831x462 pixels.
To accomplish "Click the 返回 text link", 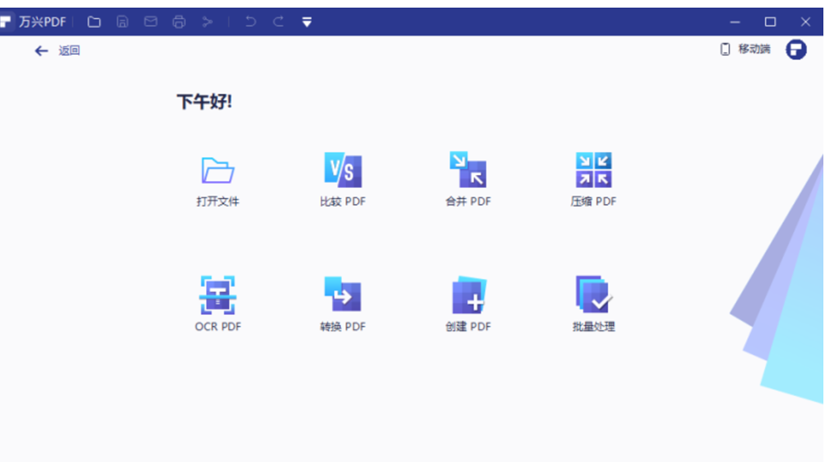I will pyautogui.click(x=69, y=50).
